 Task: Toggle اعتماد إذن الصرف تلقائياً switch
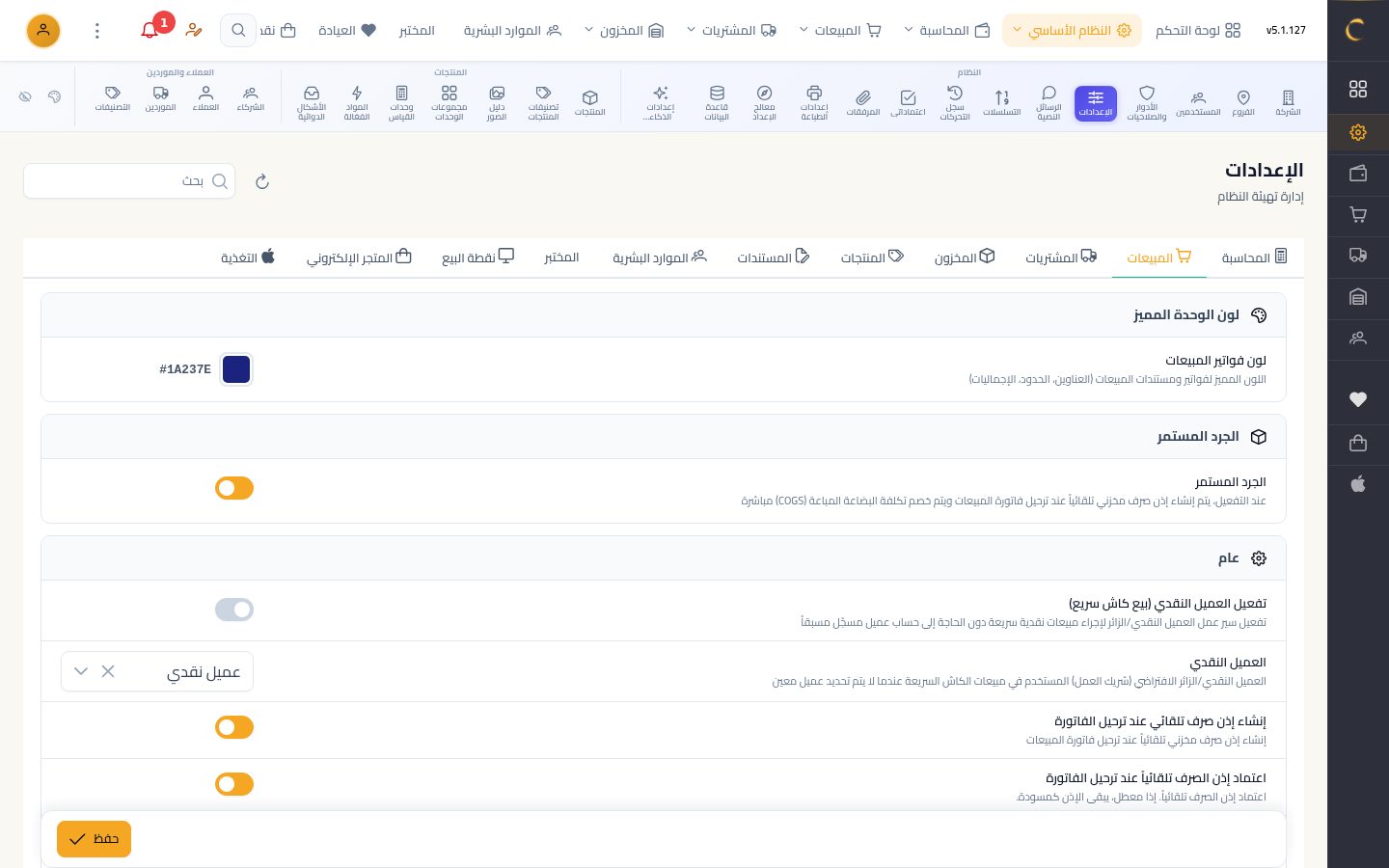click(234, 784)
